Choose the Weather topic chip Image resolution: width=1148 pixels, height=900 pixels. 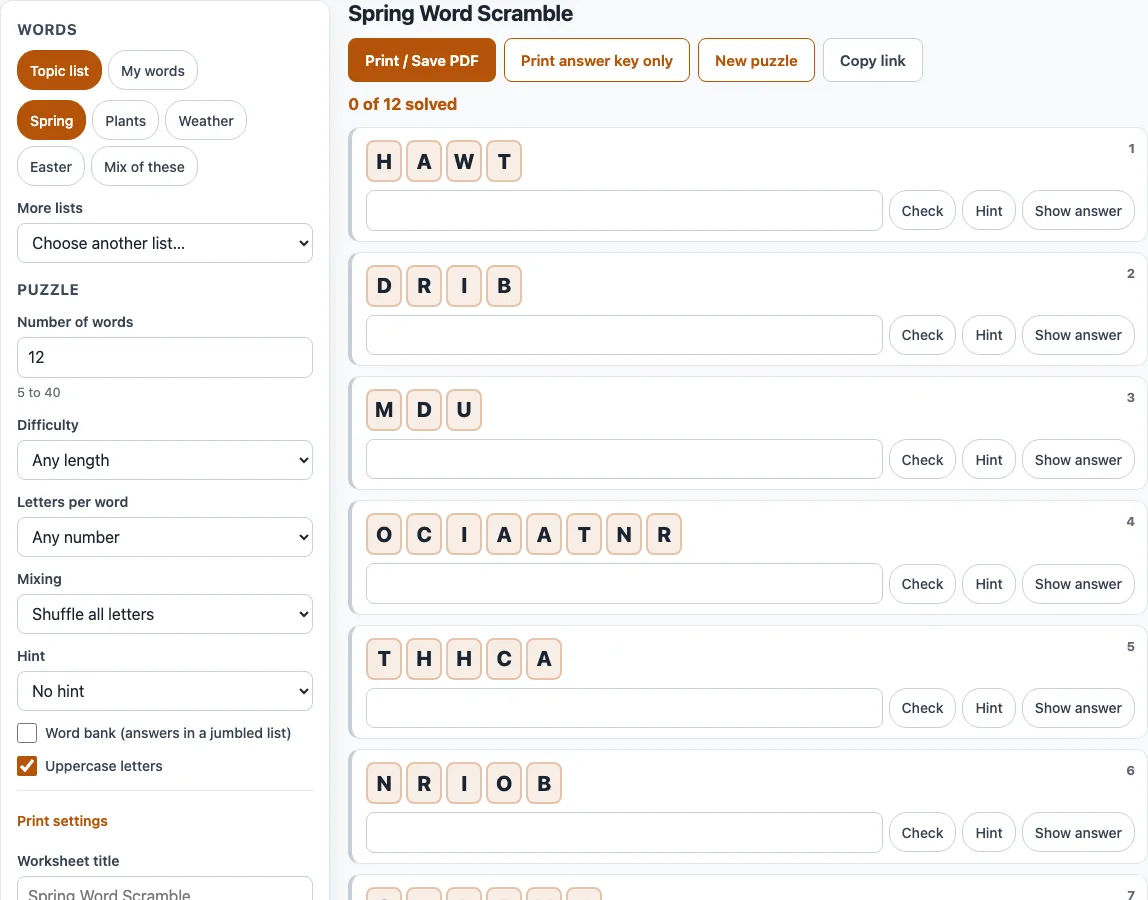tap(206, 120)
